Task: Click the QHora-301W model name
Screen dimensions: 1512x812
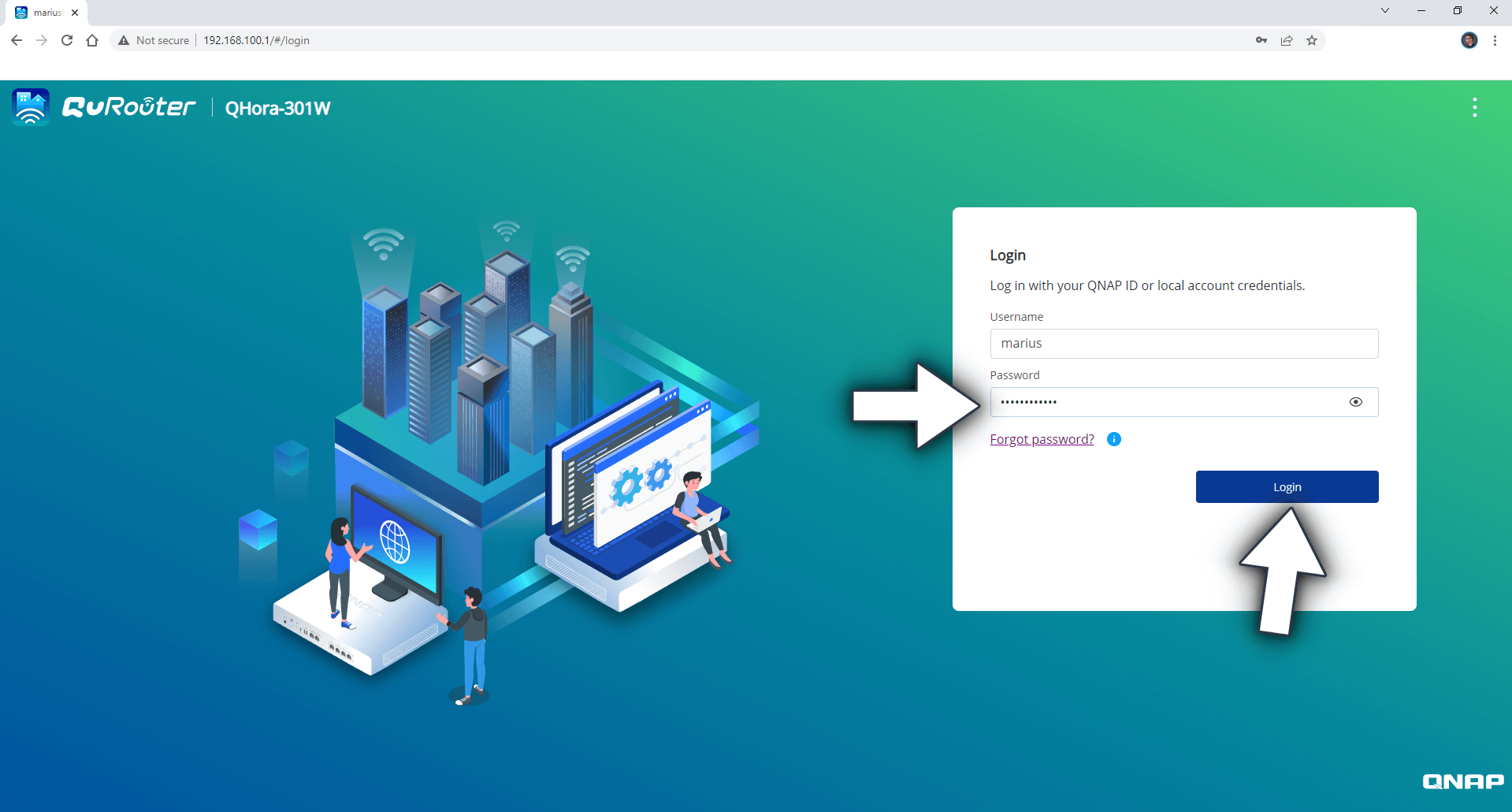Action: coord(277,108)
